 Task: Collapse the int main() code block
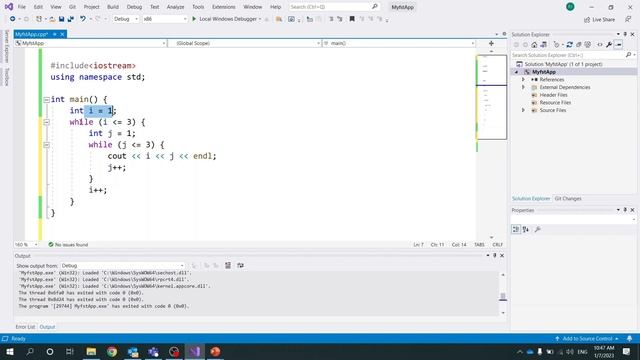47,100
